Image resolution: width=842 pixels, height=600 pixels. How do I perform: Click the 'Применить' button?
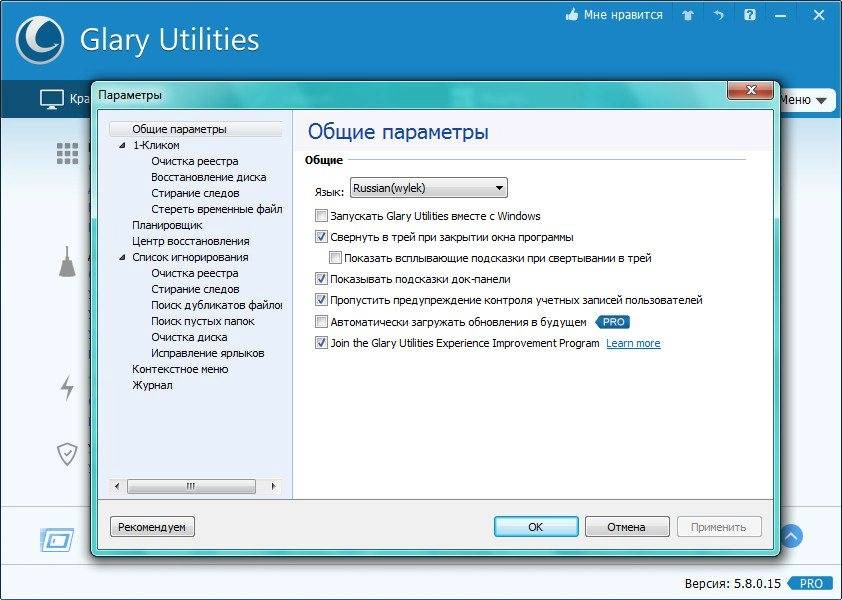tap(718, 527)
